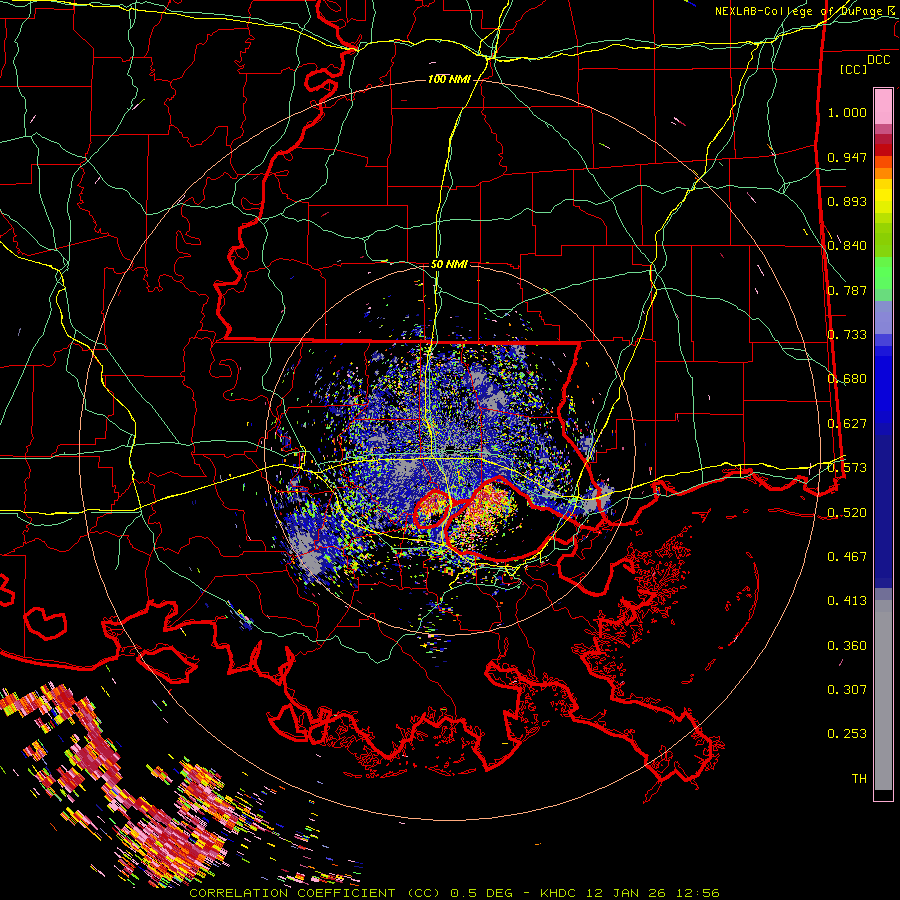Click the NEXLAB-College of DuPage label
Viewport: 900px width, 900px height.
click(x=806, y=11)
